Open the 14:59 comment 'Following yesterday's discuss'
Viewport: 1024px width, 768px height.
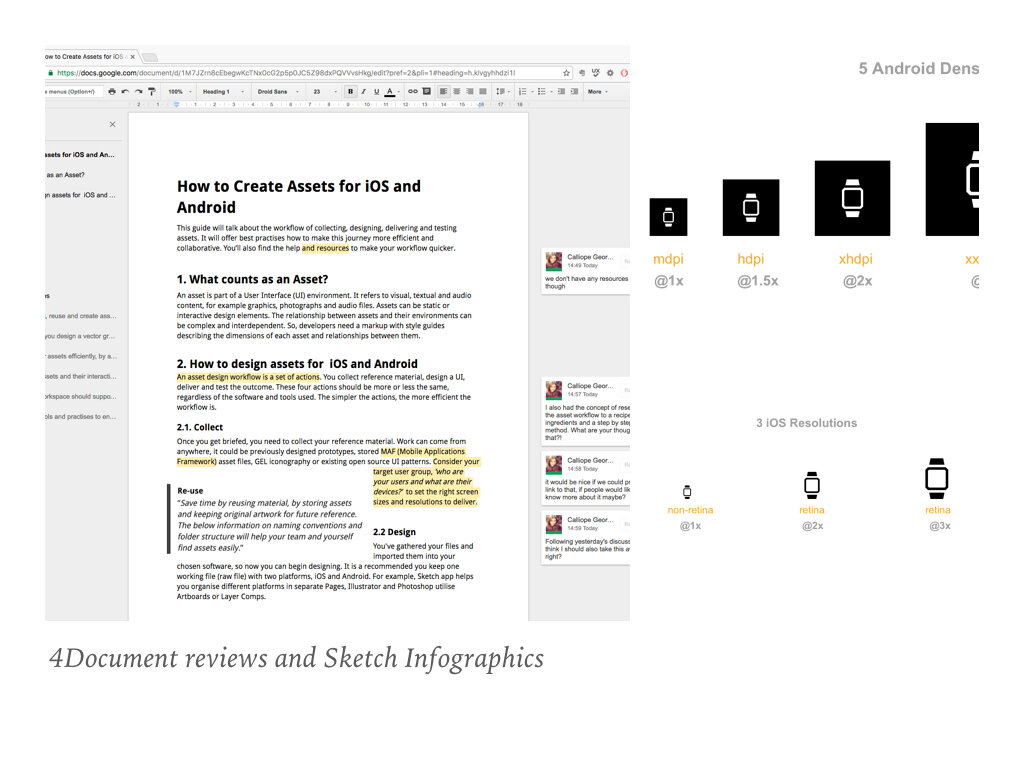click(x=586, y=538)
